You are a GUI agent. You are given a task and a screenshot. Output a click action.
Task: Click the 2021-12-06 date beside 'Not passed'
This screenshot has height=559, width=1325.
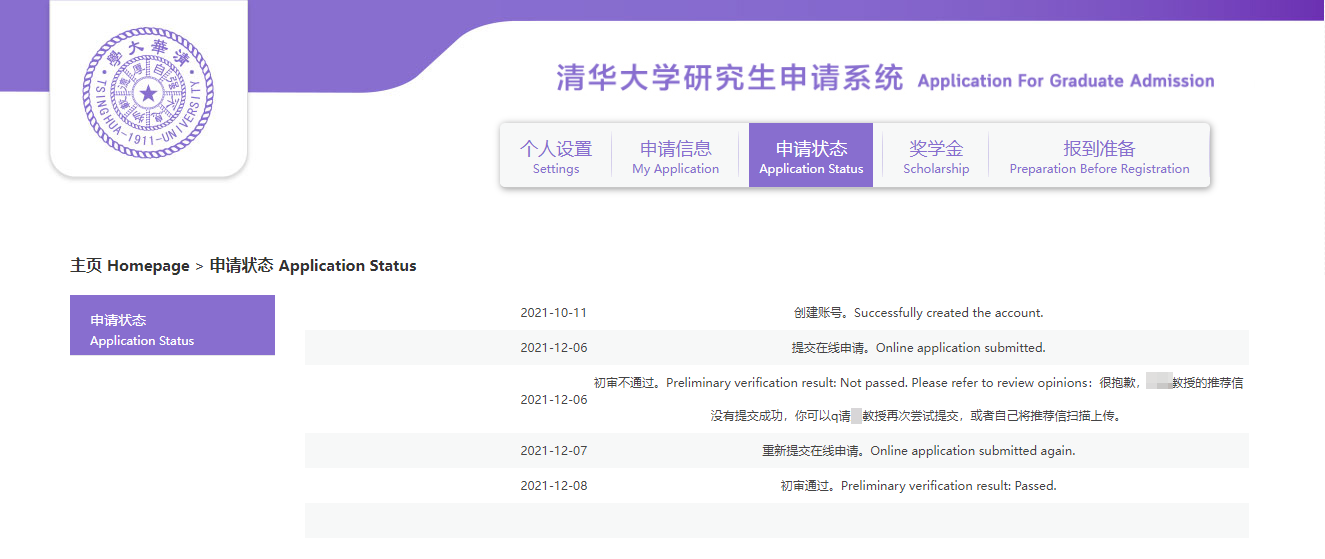[x=554, y=399]
